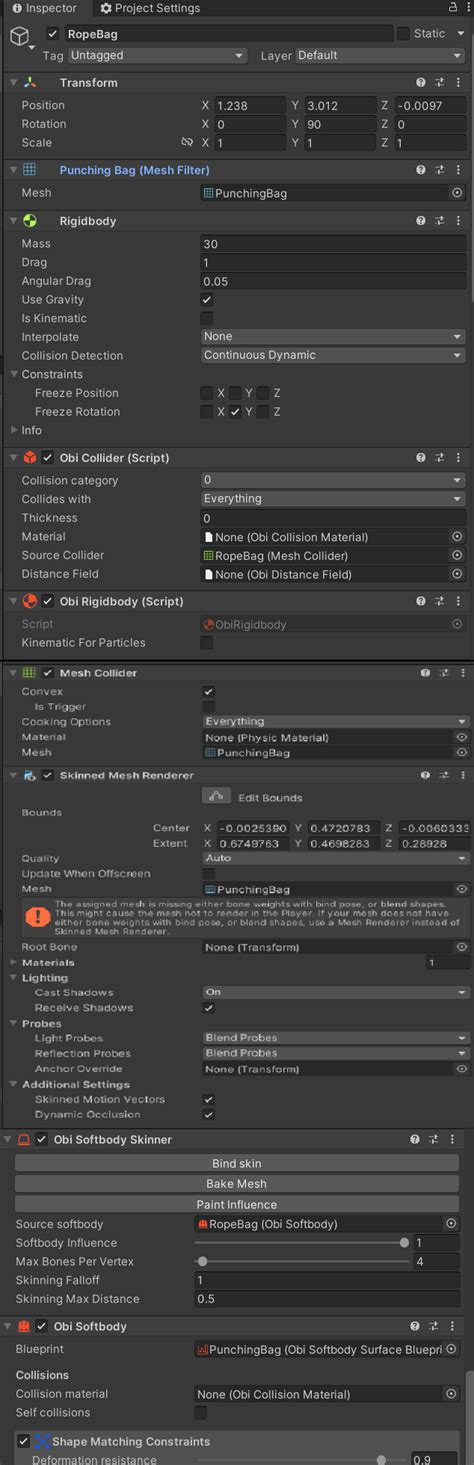Viewport: 474px width, 1465px height.
Task: Open Rigidbody component preset selector
Action: coord(441,221)
